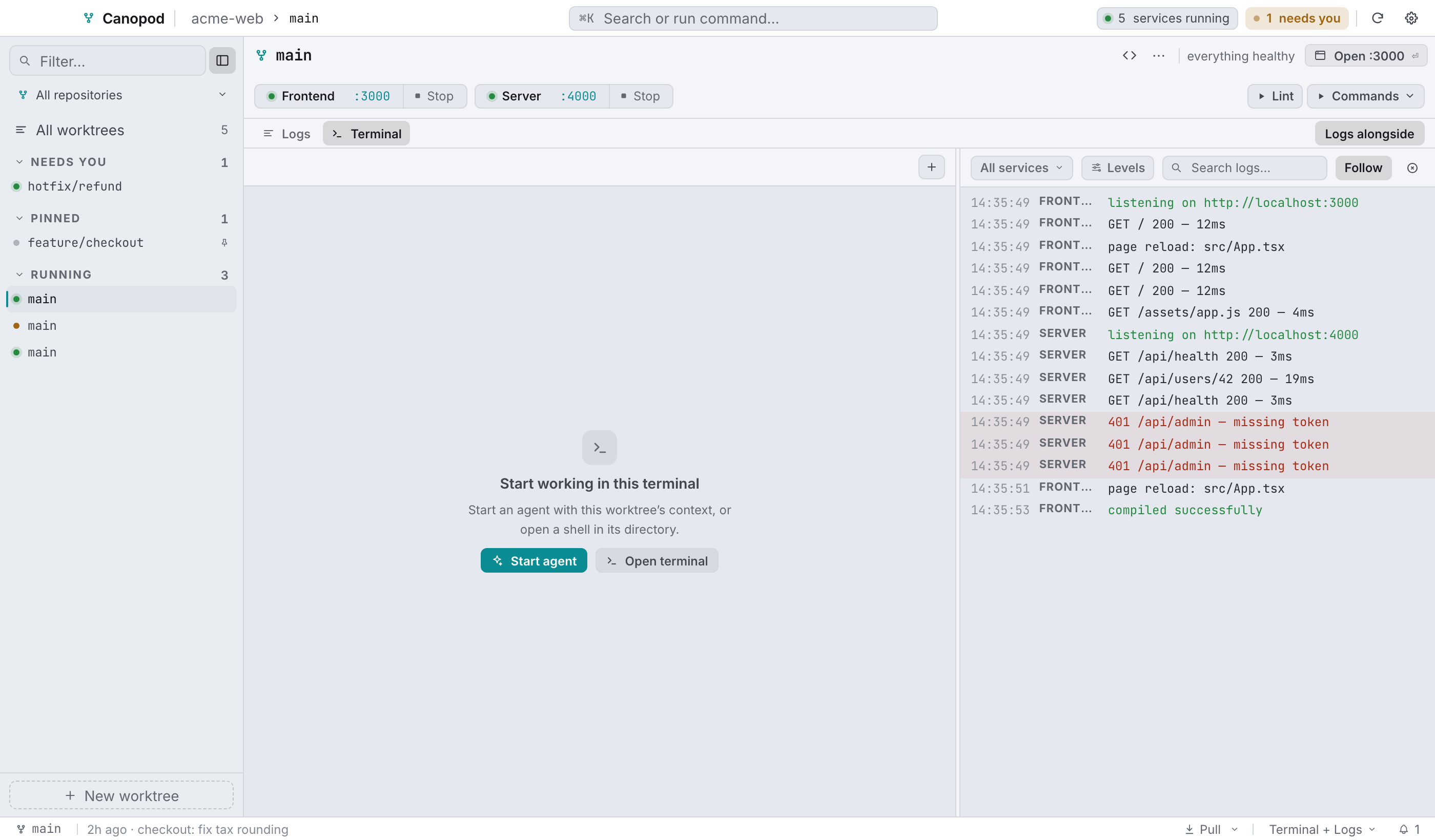Open the three-dot more options menu
1435x840 pixels.
pos(1158,56)
